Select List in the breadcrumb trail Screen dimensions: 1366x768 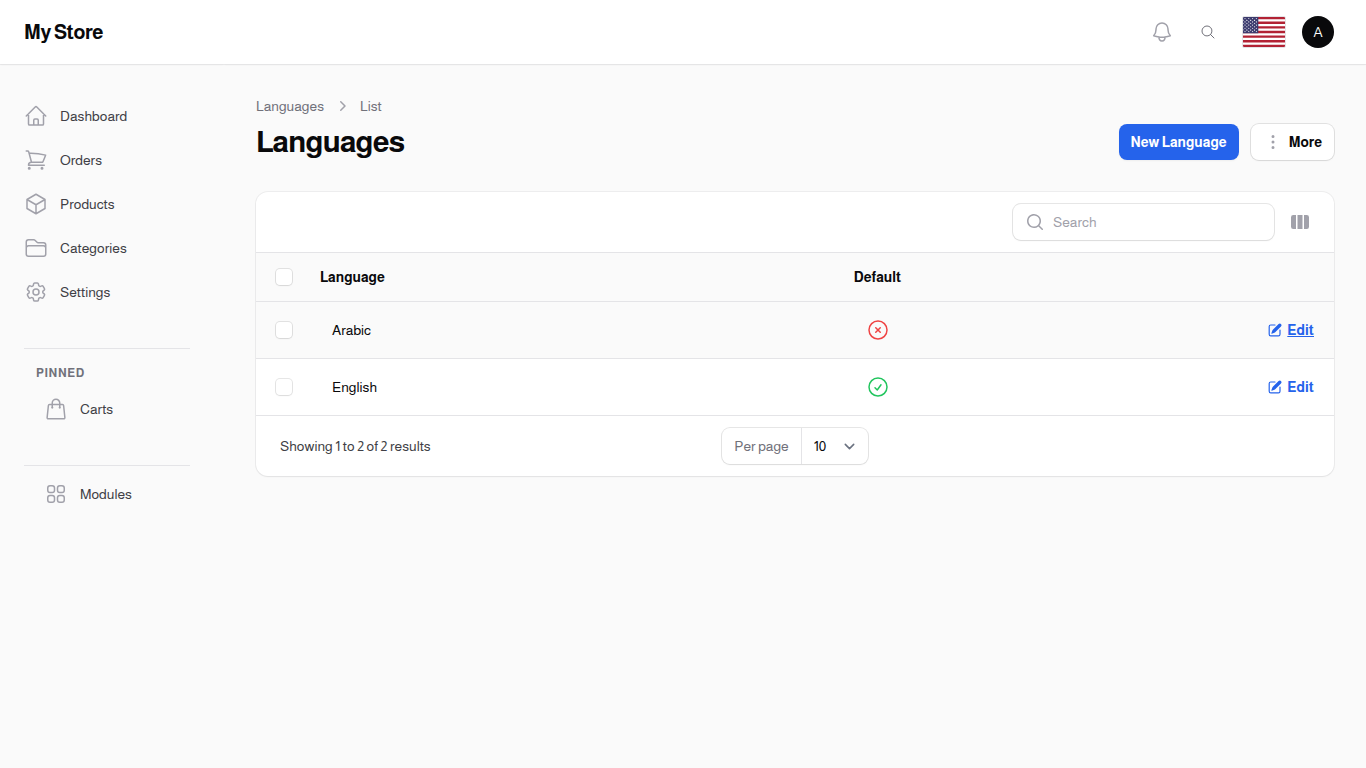coord(370,106)
